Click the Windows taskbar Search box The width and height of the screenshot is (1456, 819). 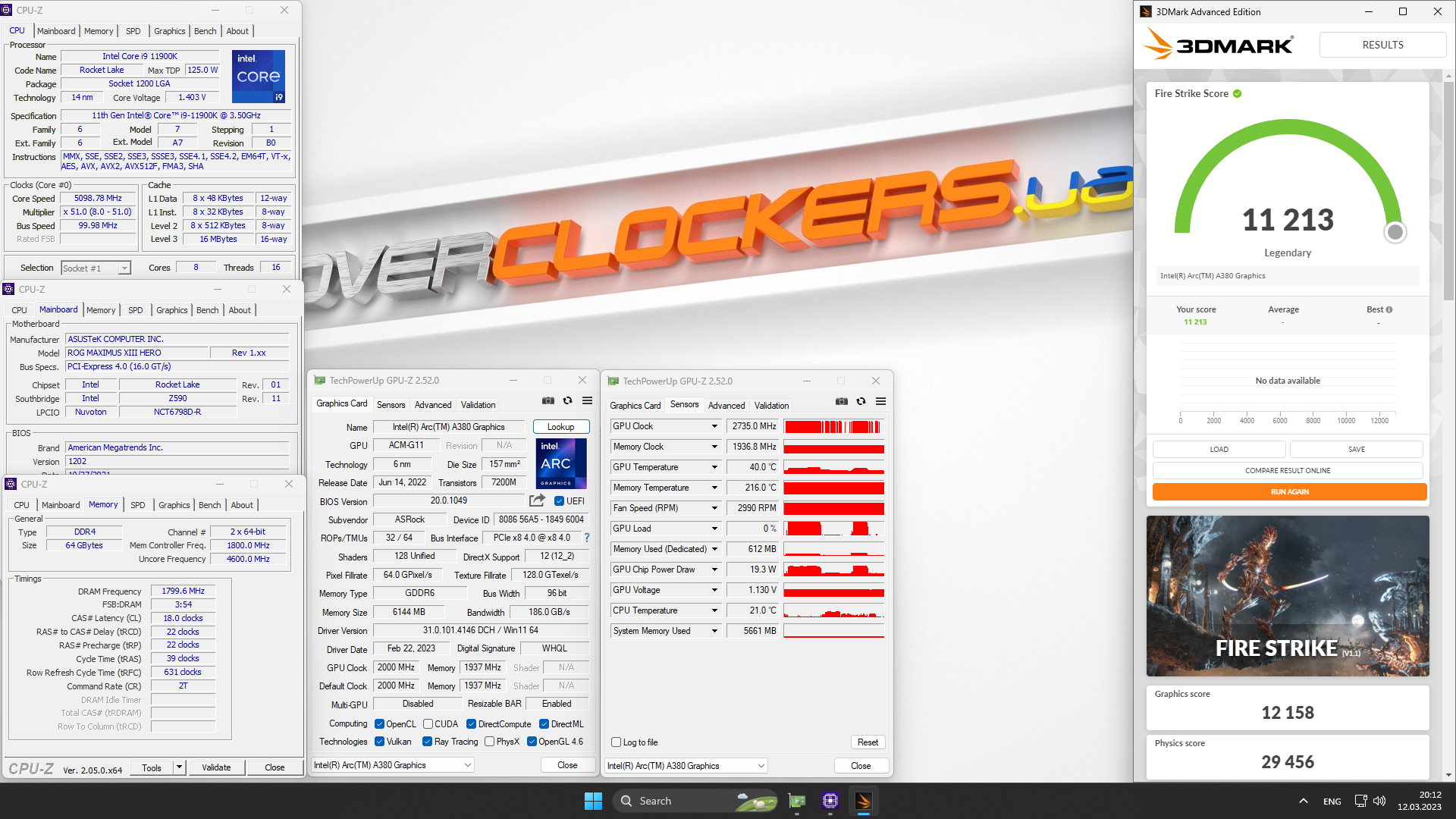(695, 801)
